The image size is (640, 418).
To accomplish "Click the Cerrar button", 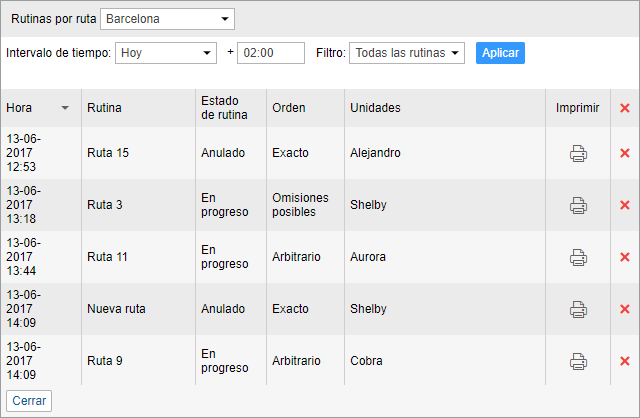I will [29, 400].
